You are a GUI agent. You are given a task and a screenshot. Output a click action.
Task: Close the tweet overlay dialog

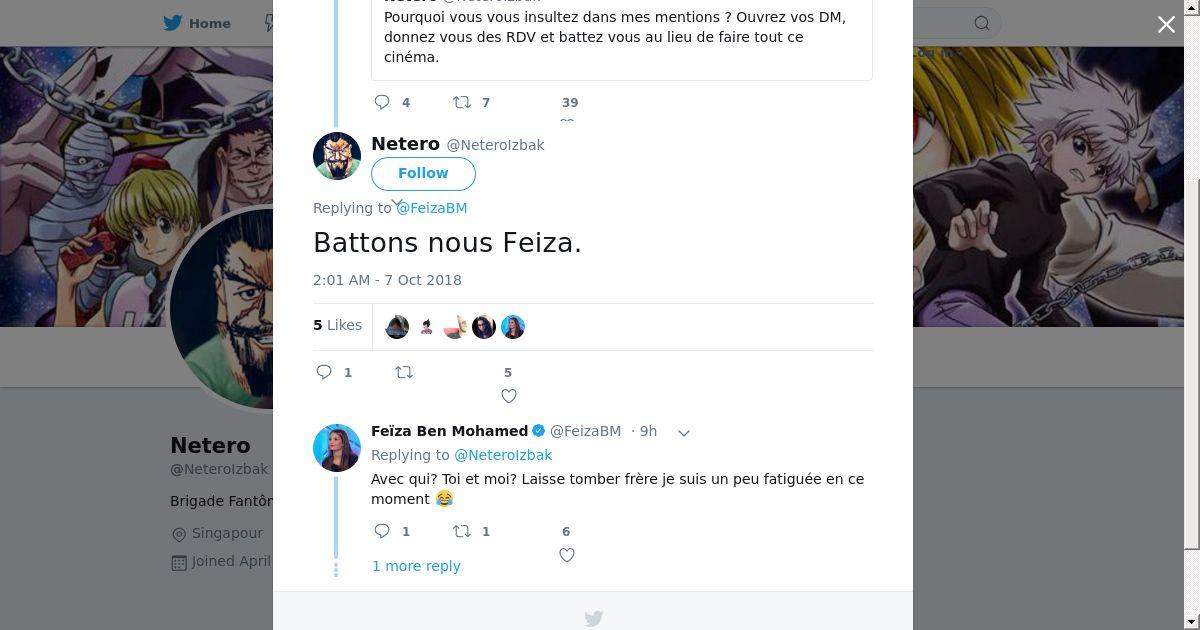(1166, 25)
